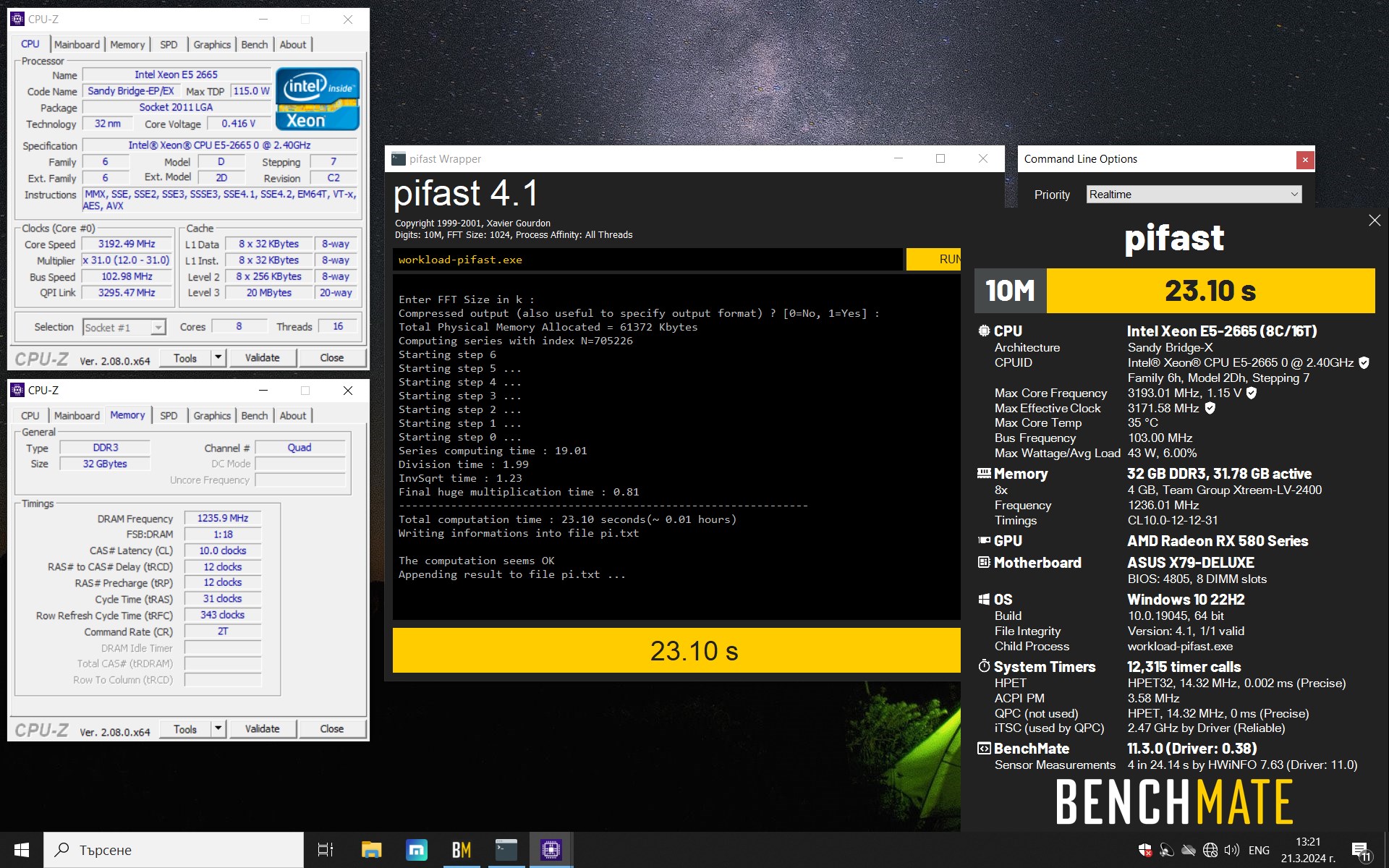
Task: Open onedrive cloud tray icon
Action: click(1189, 850)
